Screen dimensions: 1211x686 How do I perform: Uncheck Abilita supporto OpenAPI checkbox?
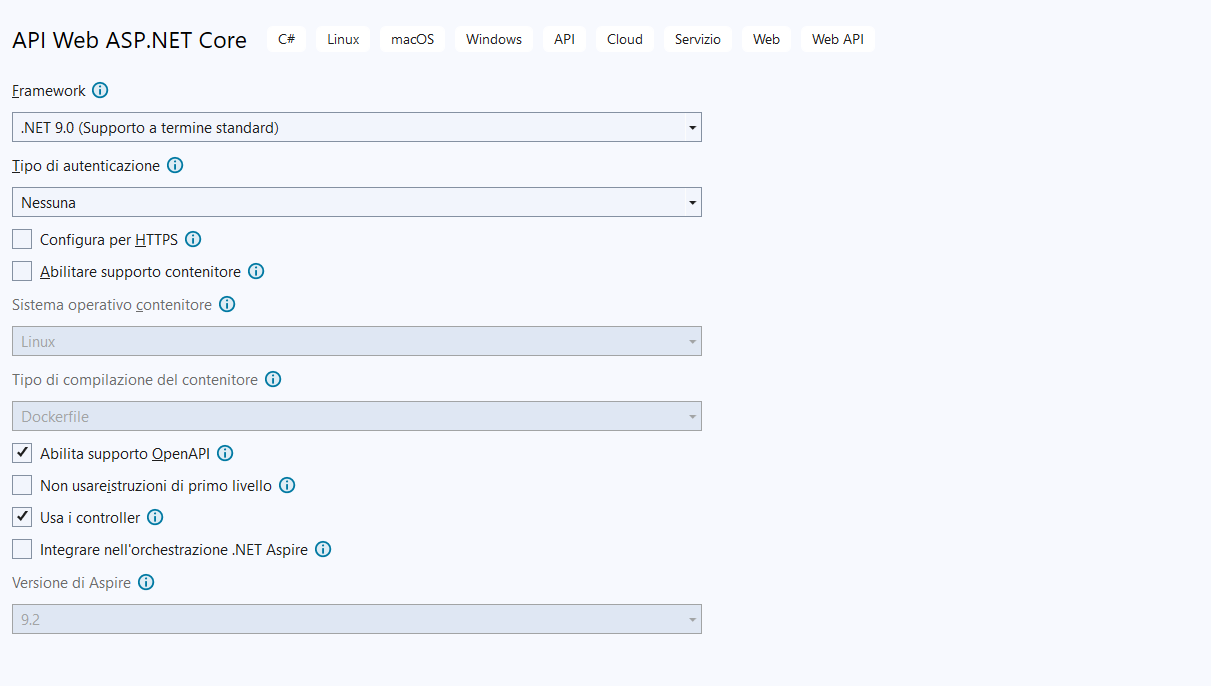[x=22, y=454]
